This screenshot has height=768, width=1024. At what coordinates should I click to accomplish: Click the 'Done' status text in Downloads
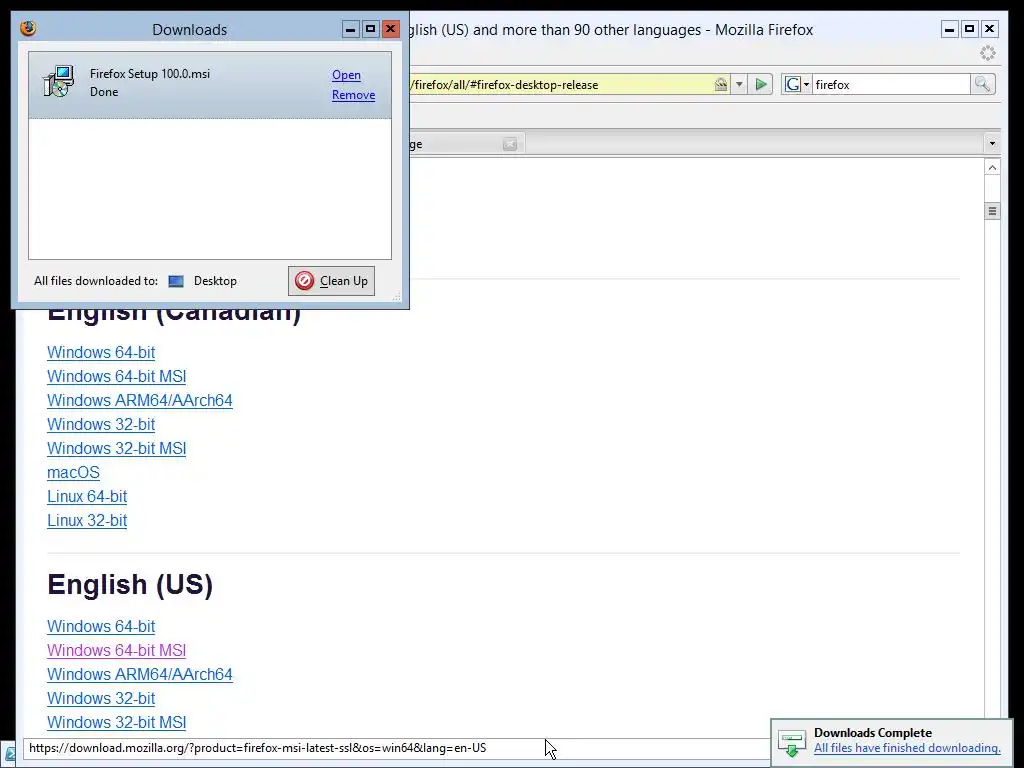pos(104,92)
